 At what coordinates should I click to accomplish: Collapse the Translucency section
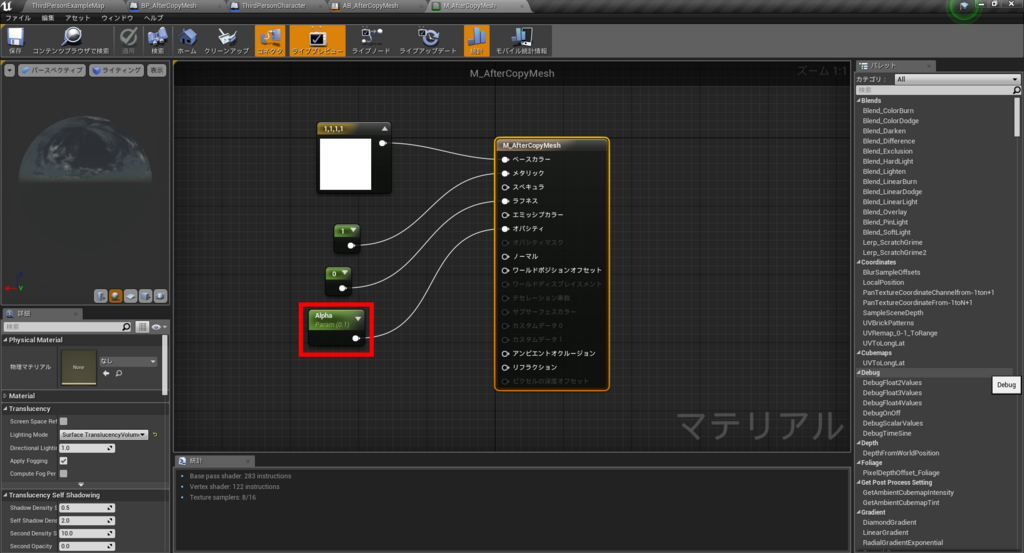point(5,409)
